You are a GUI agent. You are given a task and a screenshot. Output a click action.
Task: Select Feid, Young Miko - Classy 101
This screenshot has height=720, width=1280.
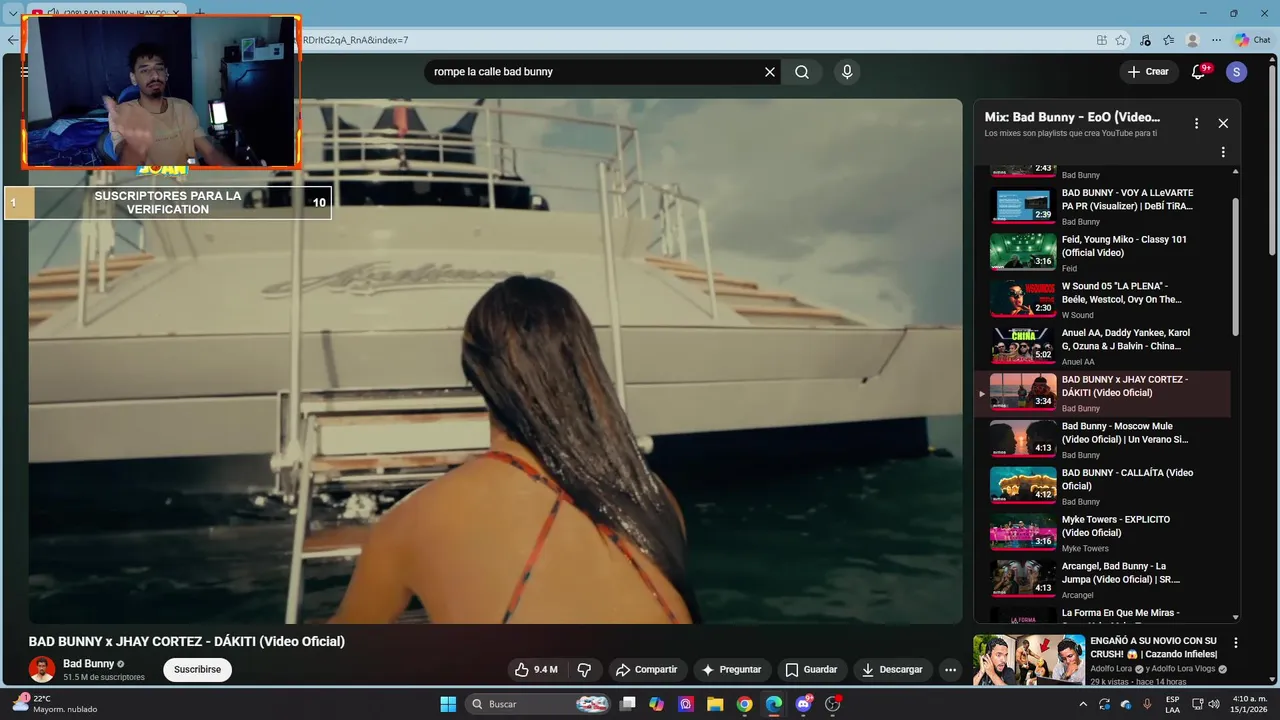(x=1102, y=253)
